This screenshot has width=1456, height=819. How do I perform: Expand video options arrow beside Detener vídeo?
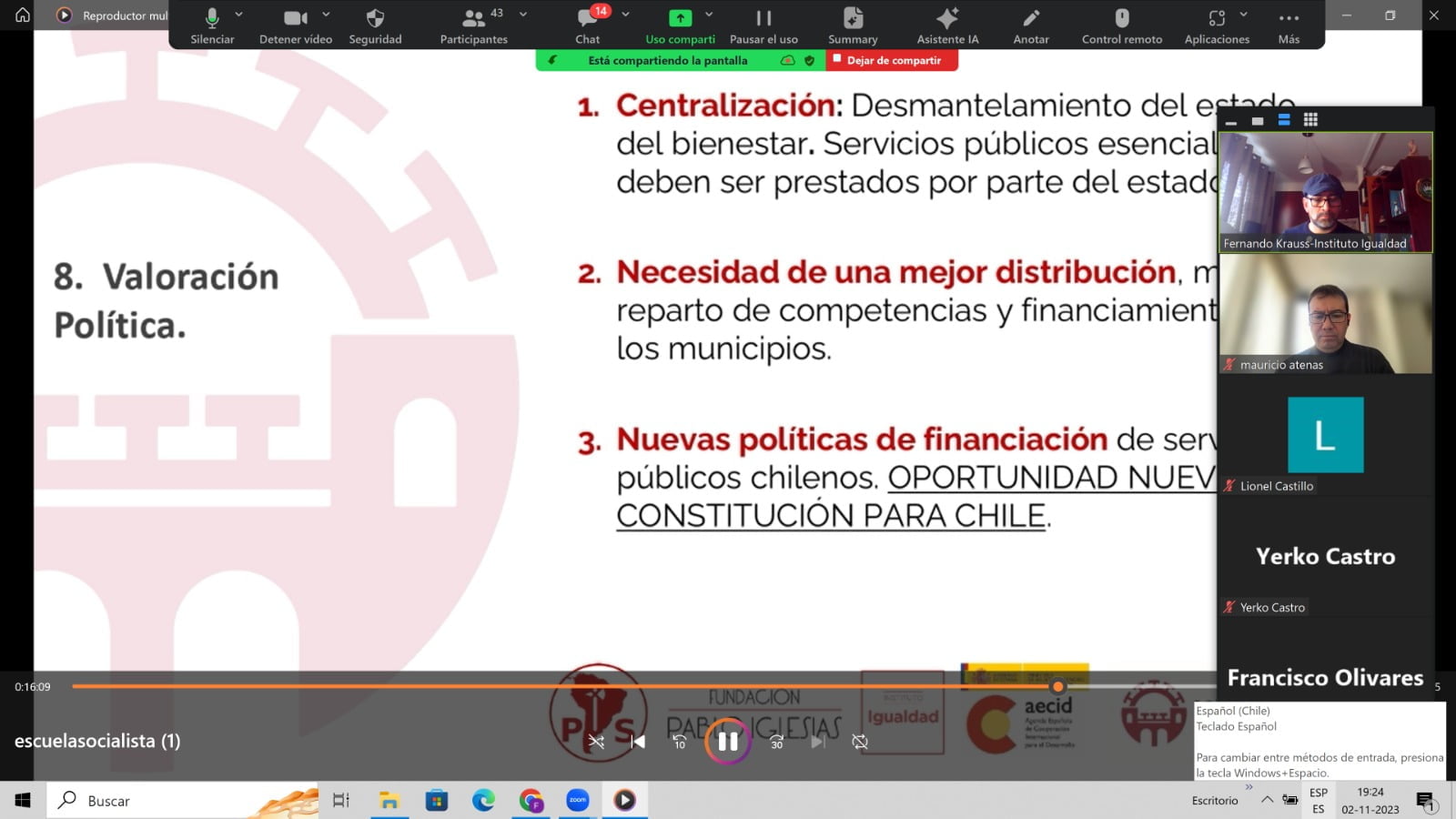pyautogui.click(x=326, y=15)
